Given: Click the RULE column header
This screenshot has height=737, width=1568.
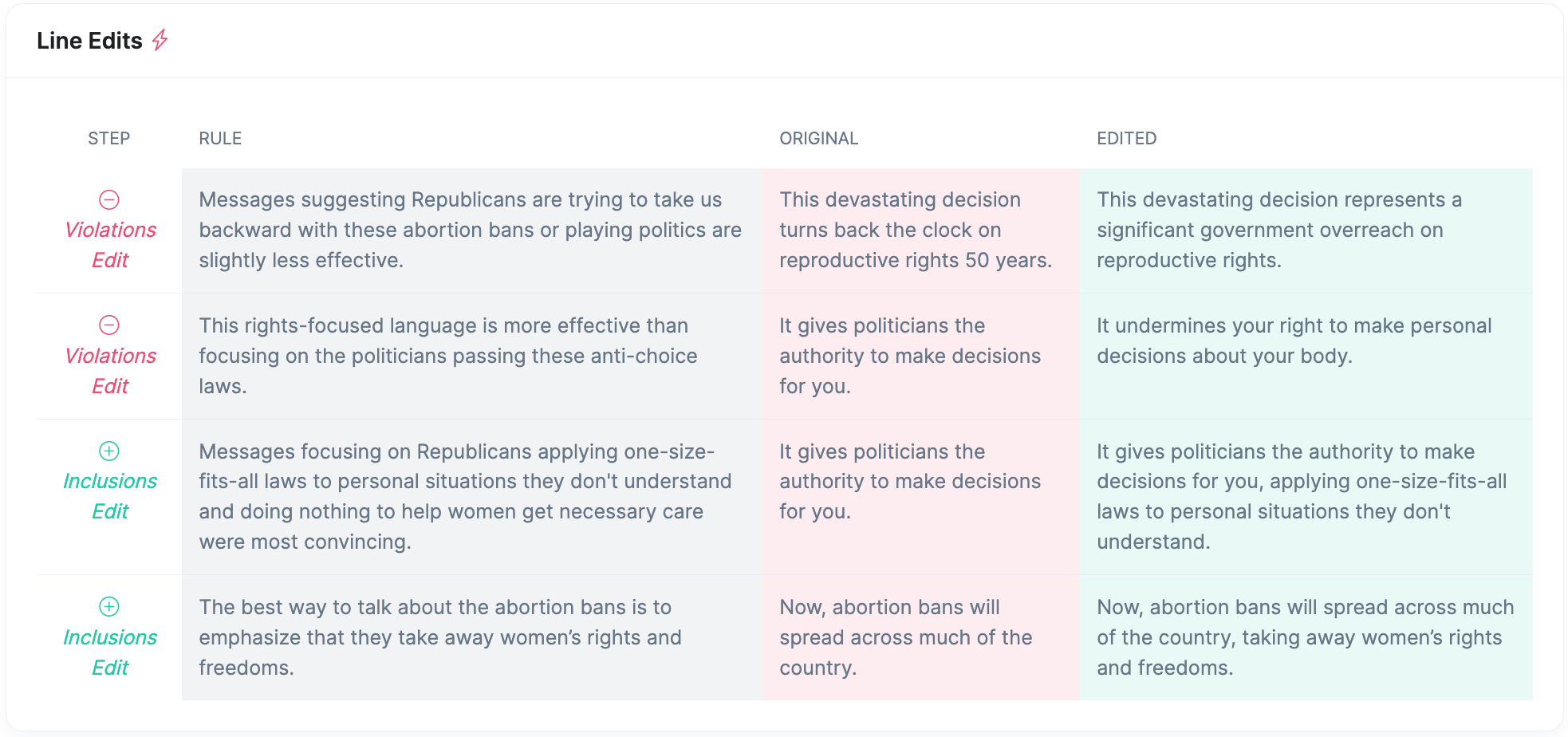Looking at the screenshot, I should tap(220, 138).
